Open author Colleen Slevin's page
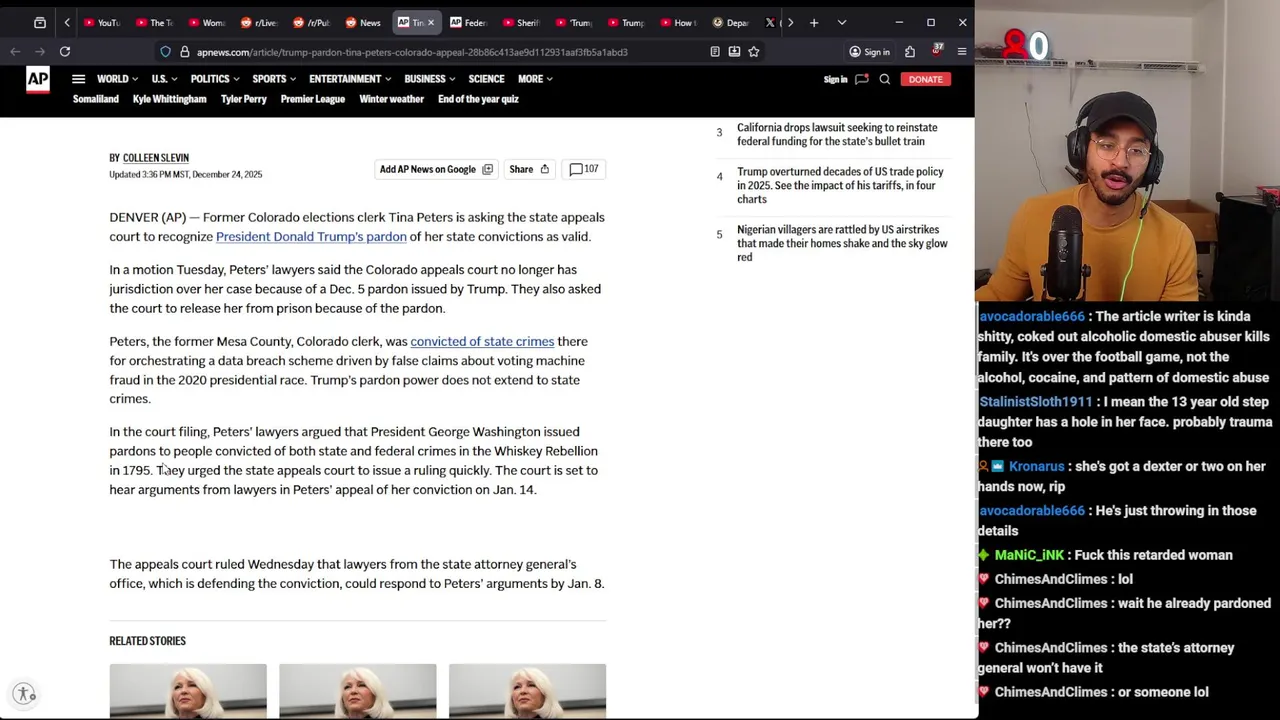Screen dimensions: 1280x720 156,158
